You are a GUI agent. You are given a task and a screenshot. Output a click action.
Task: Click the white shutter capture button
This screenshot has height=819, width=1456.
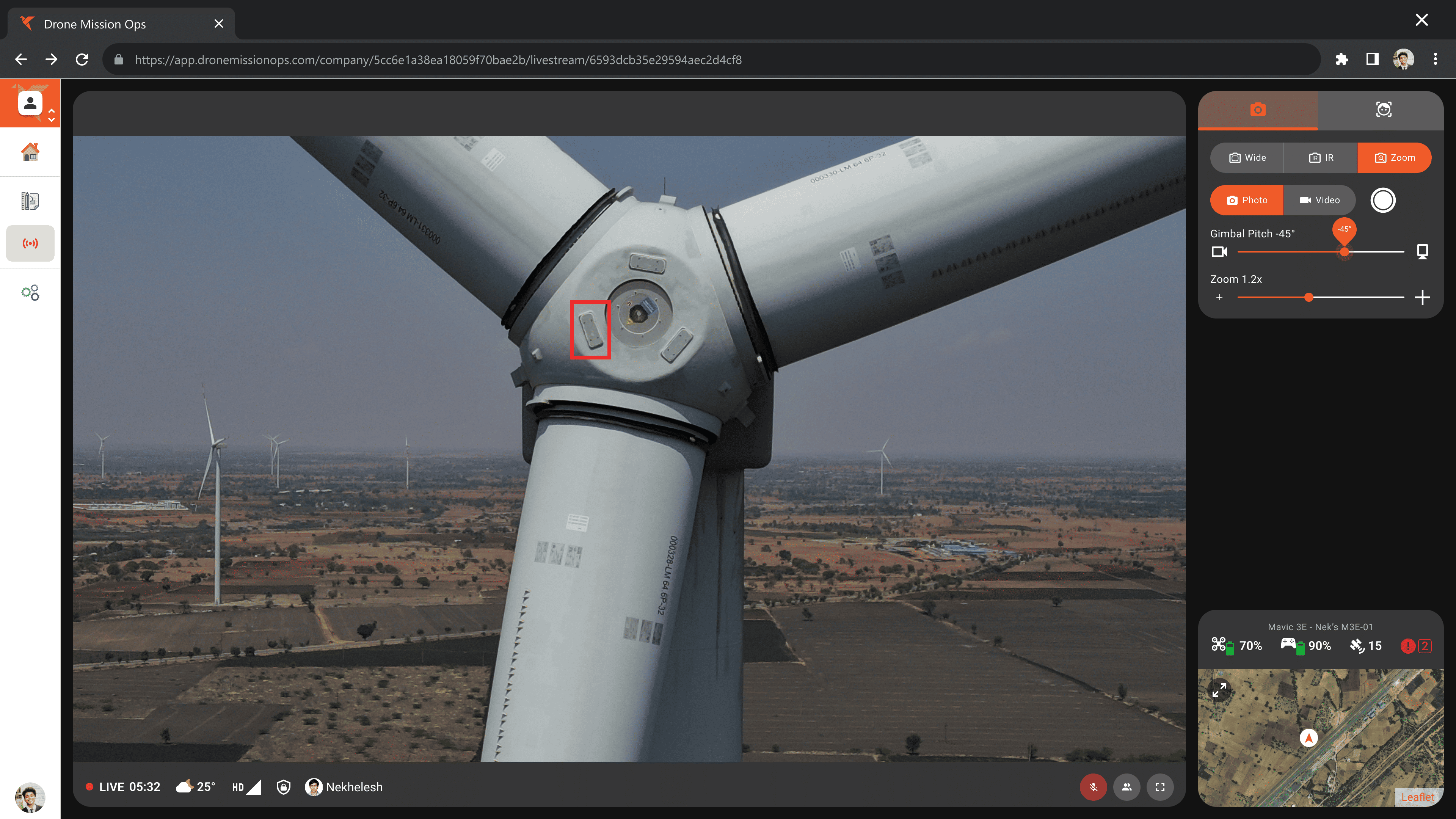coord(1382,200)
